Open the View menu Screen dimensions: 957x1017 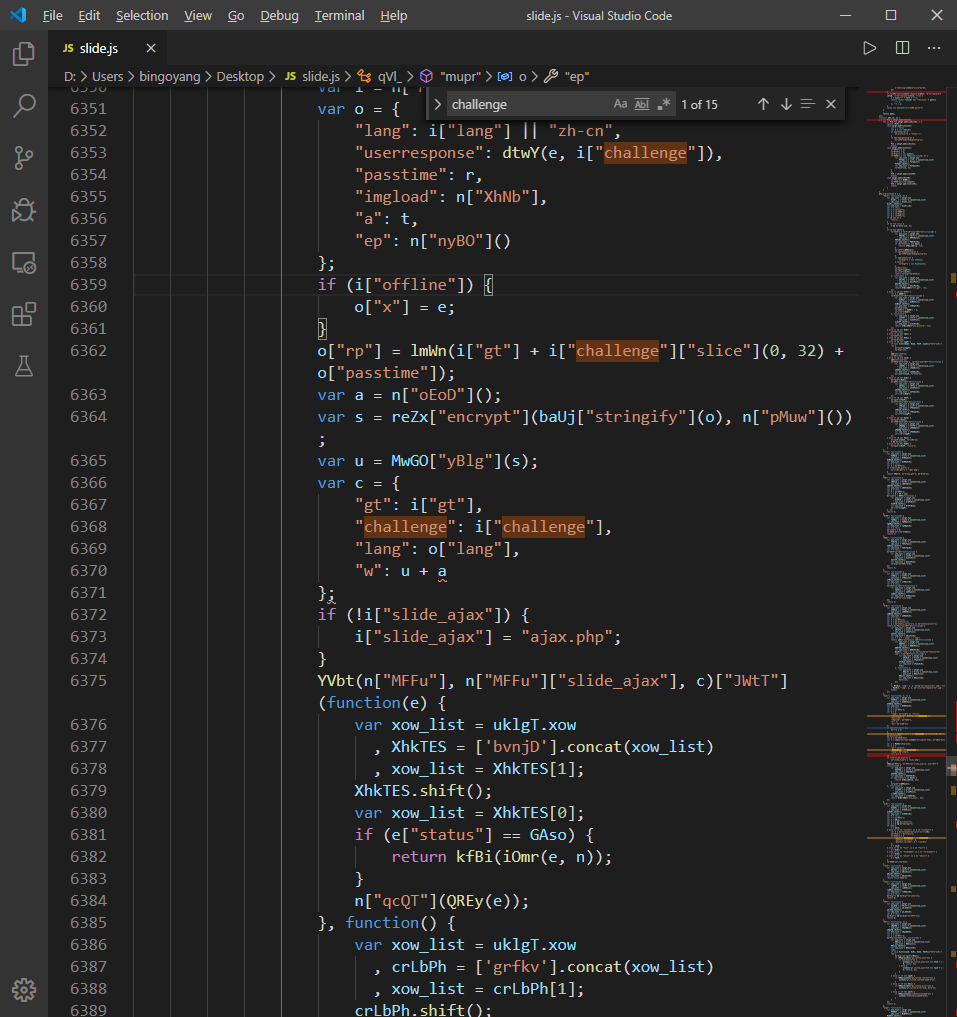click(x=198, y=16)
